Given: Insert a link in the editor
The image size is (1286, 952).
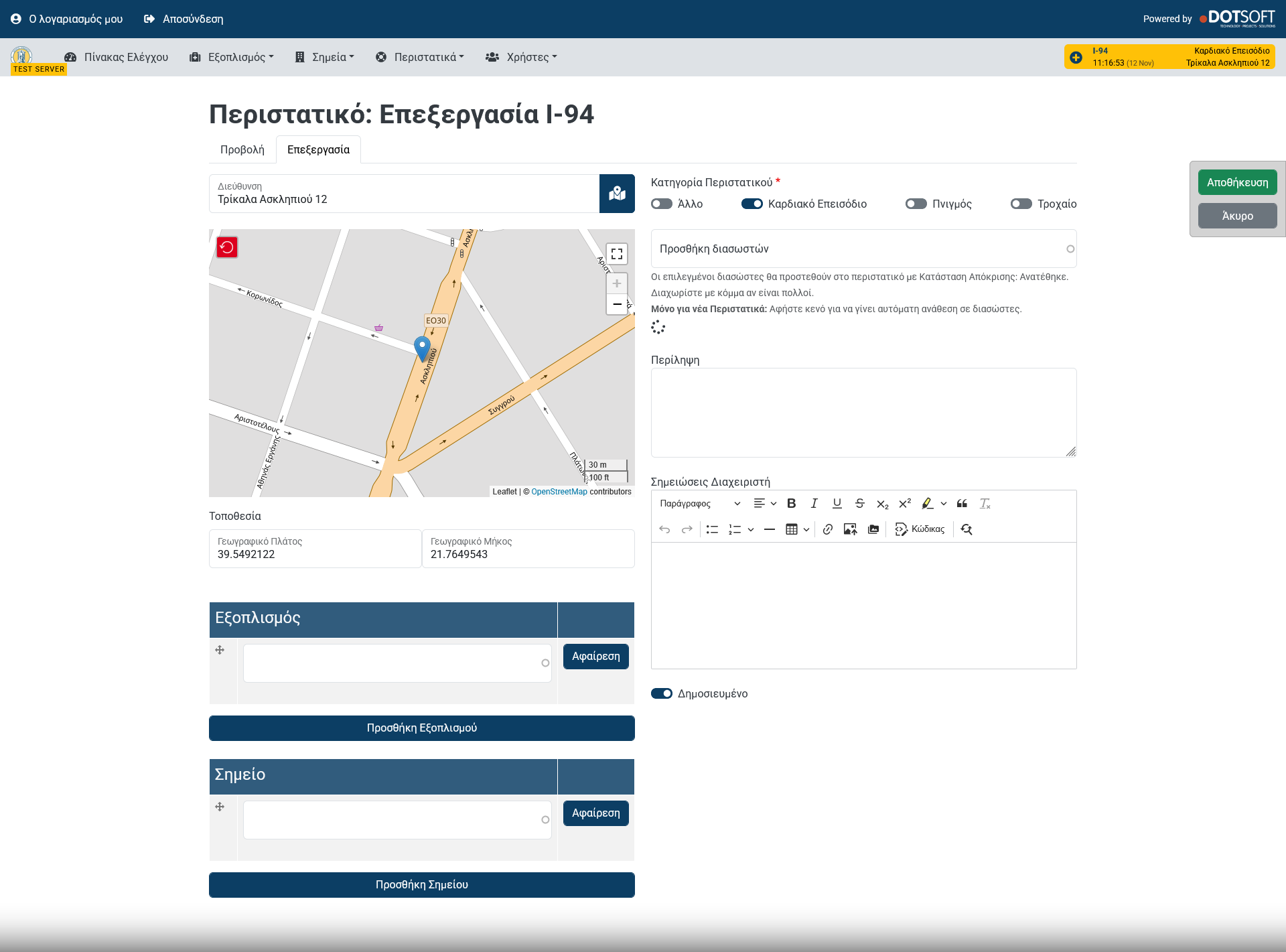Looking at the screenshot, I should click(828, 529).
